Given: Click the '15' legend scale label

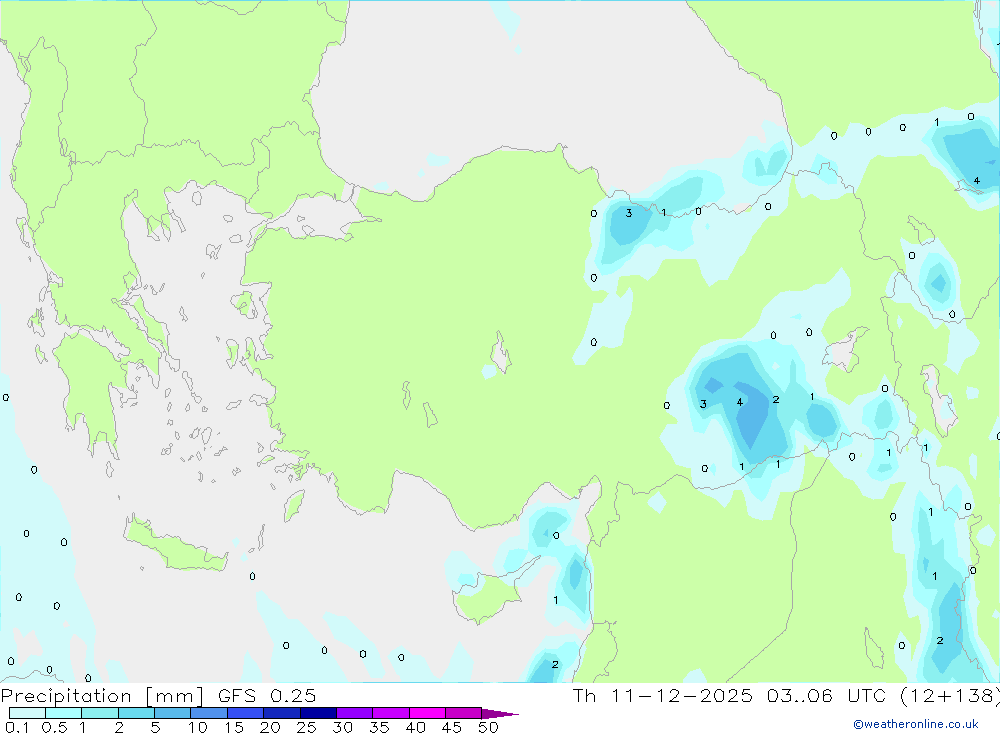Looking at the screenshot, I should 233,727.
